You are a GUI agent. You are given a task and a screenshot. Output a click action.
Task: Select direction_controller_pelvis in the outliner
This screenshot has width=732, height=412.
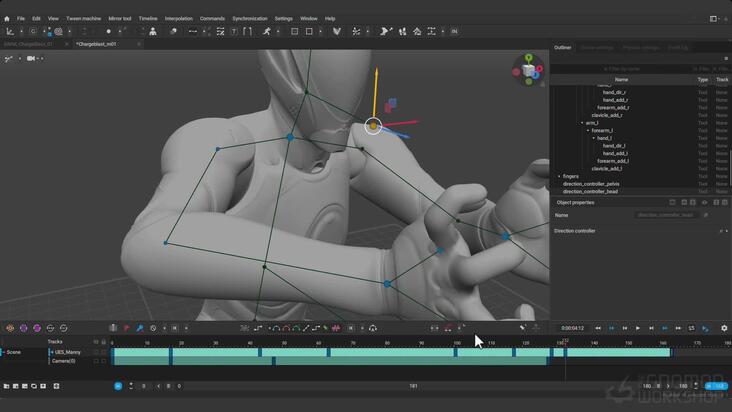[x=591, y=184]
